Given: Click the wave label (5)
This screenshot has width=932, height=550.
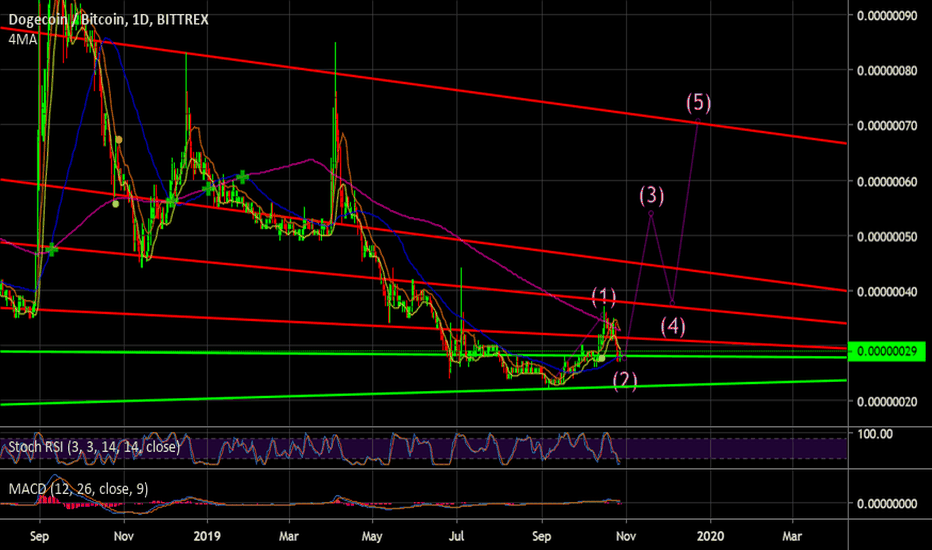Looking at the screenshot, I should [698, 103].
